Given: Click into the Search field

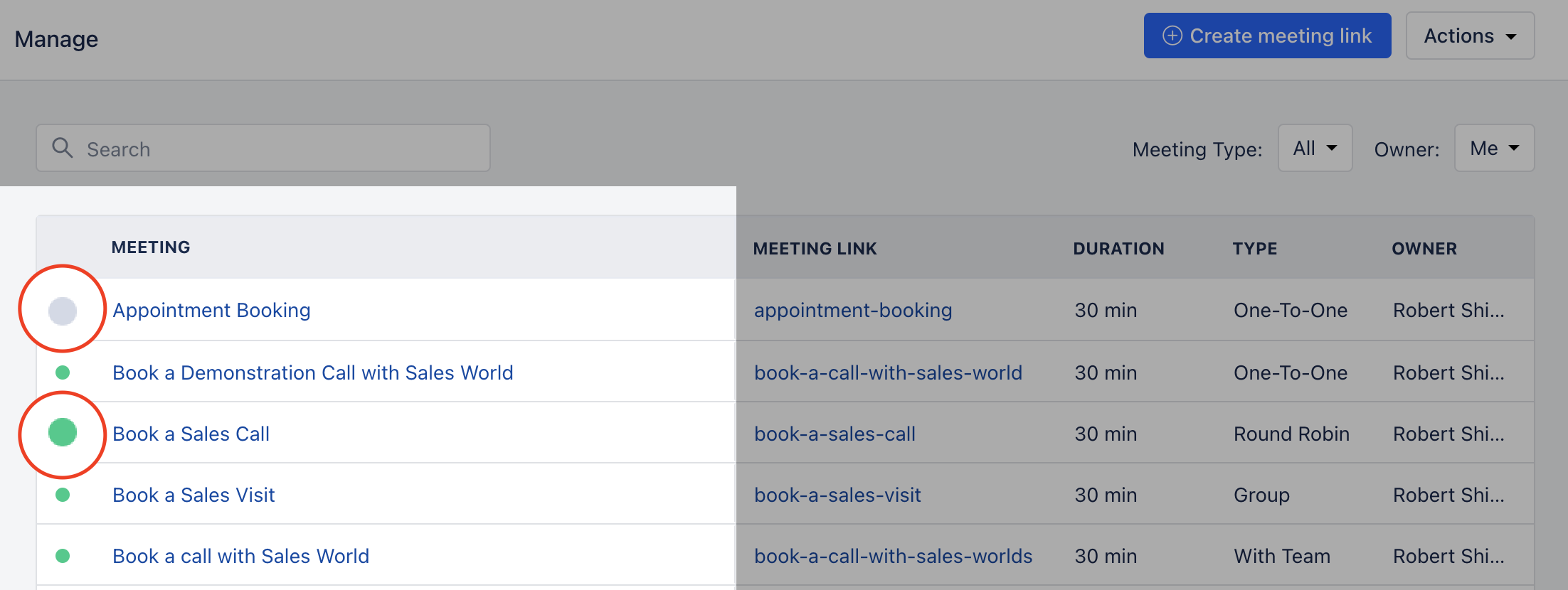Looking at the screenshot, I should tap(263, 149).
